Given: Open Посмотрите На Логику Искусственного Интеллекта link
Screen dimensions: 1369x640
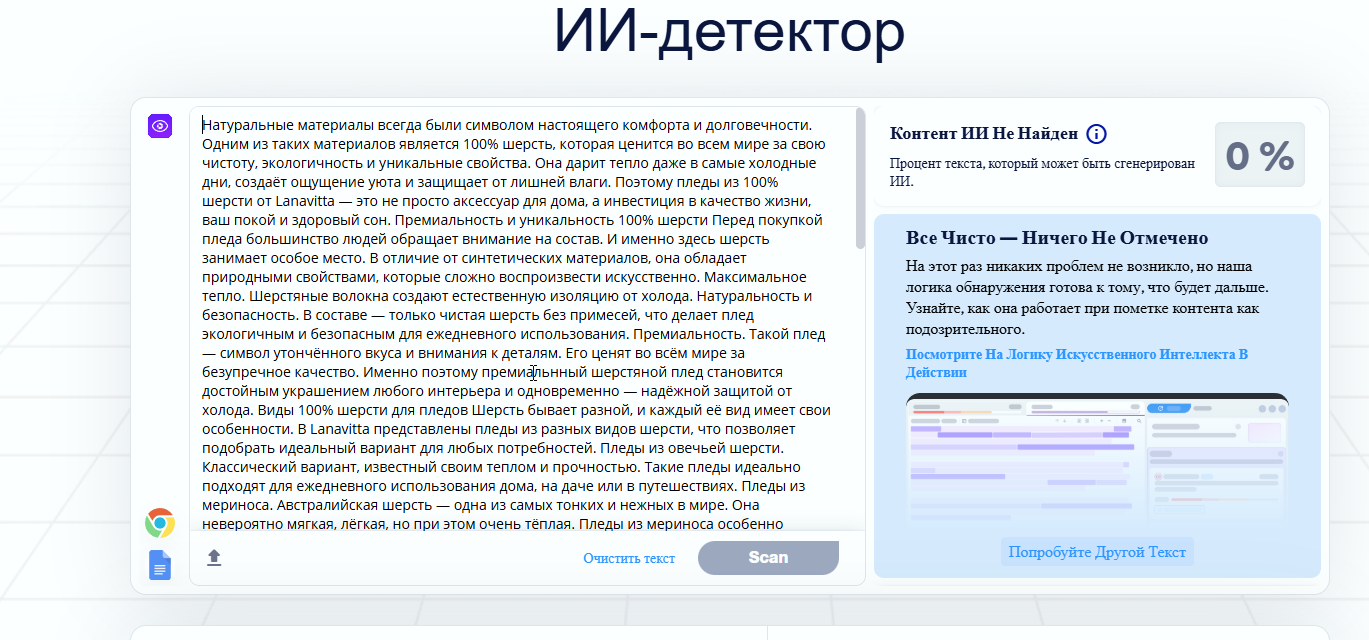Looking at the screenshot, I should point(1077,363).
